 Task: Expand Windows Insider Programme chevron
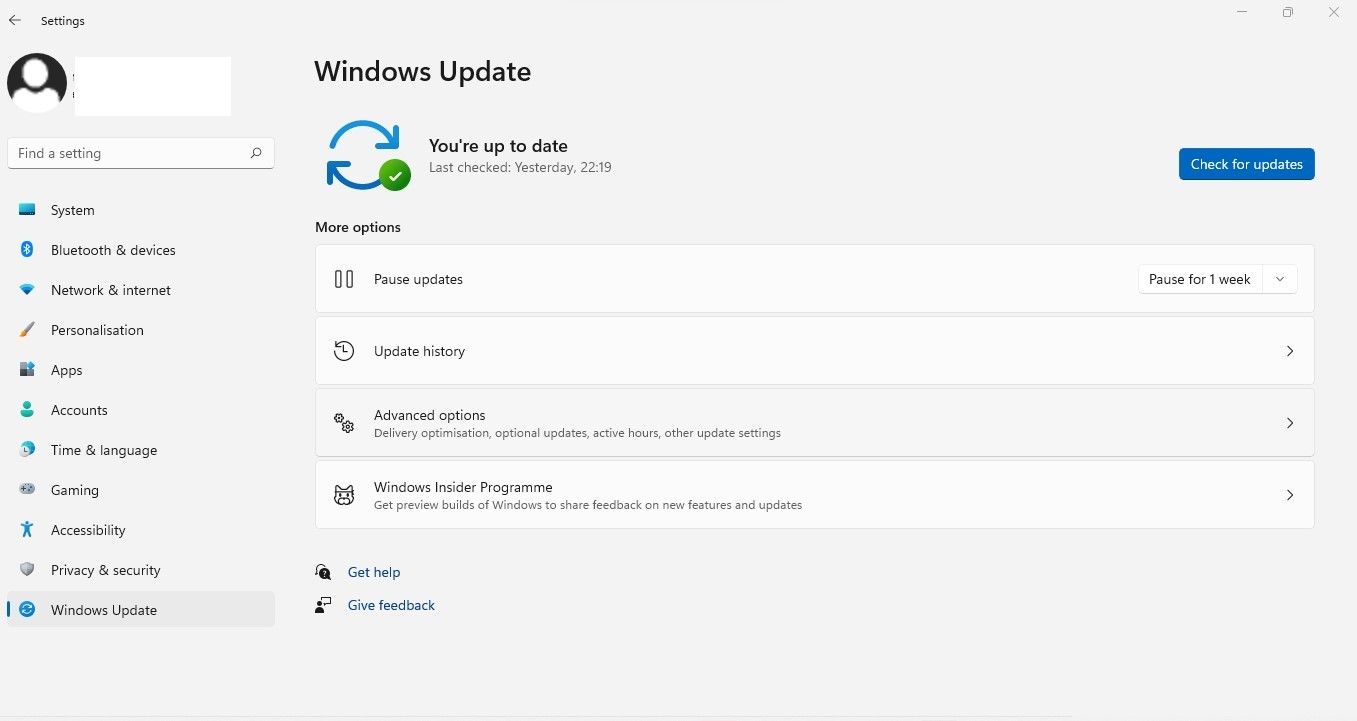point(1290,495)
